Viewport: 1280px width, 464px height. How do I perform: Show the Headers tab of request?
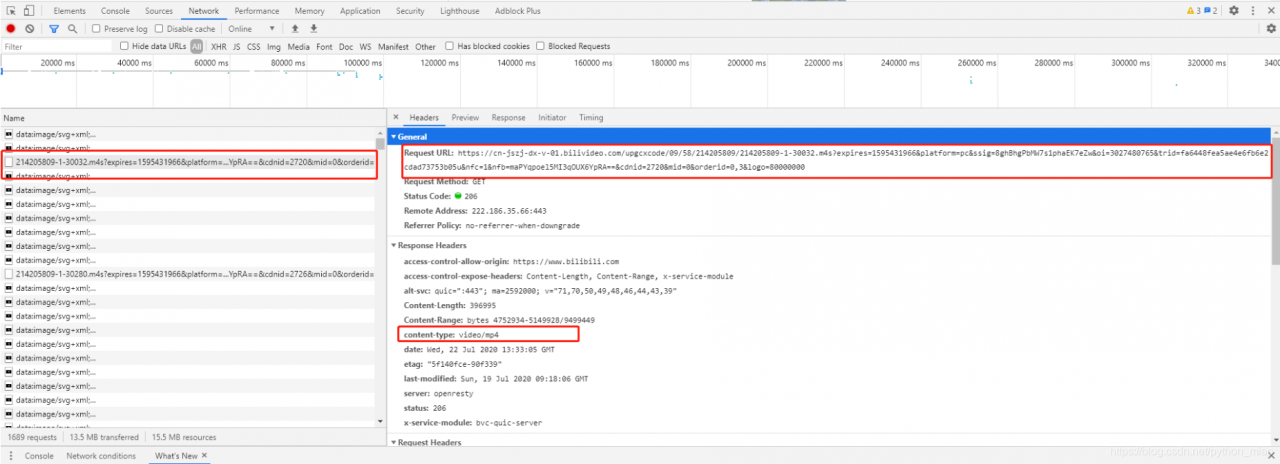[424, 117]
